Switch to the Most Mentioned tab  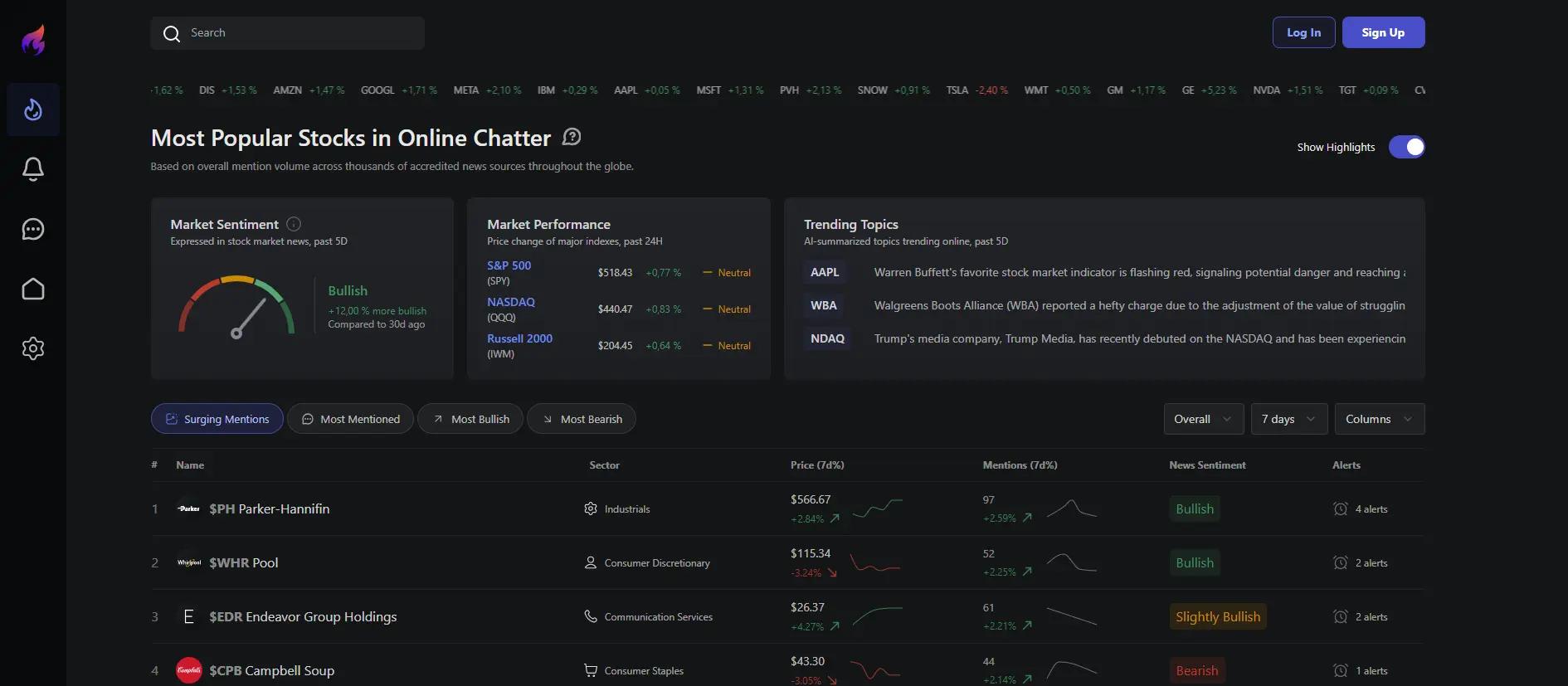350,419
